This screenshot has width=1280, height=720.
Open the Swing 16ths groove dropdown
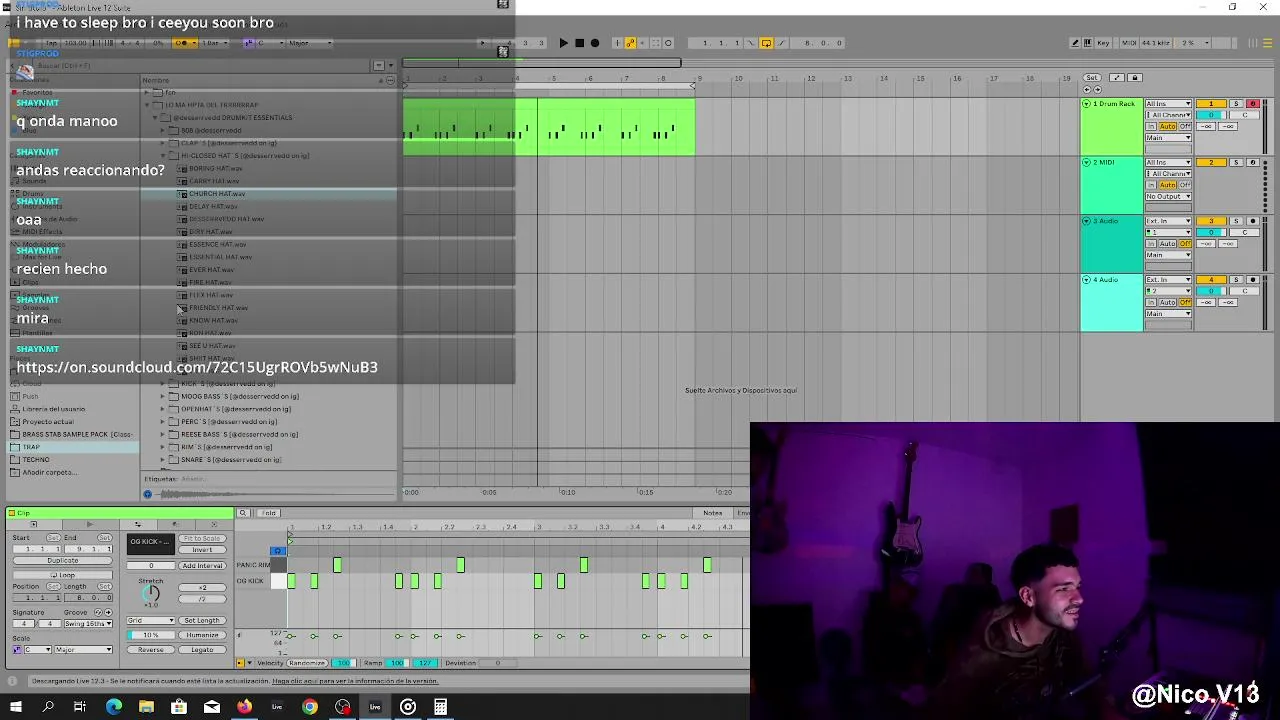pos(88,624)
